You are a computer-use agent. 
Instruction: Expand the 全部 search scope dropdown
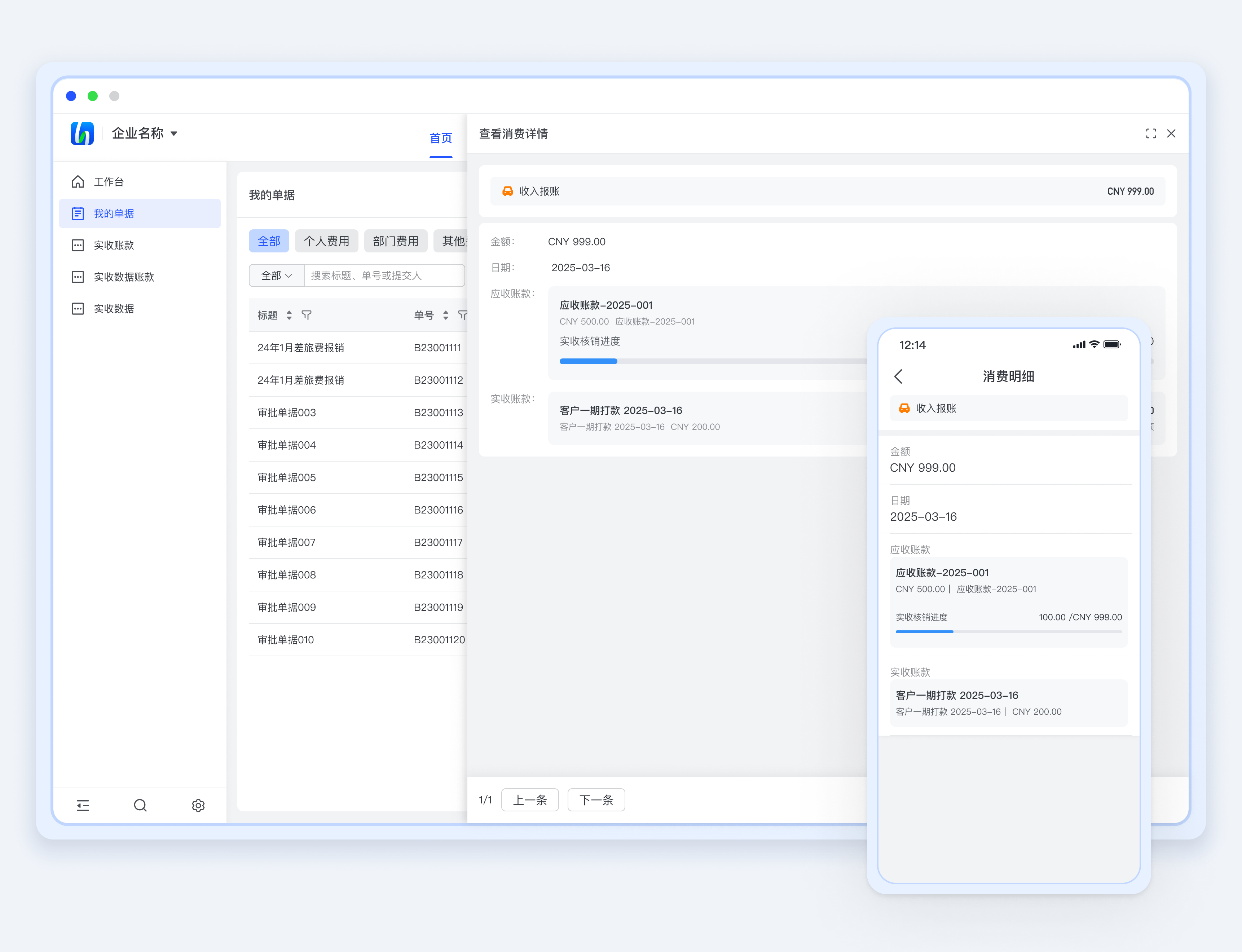click(277, 276)
